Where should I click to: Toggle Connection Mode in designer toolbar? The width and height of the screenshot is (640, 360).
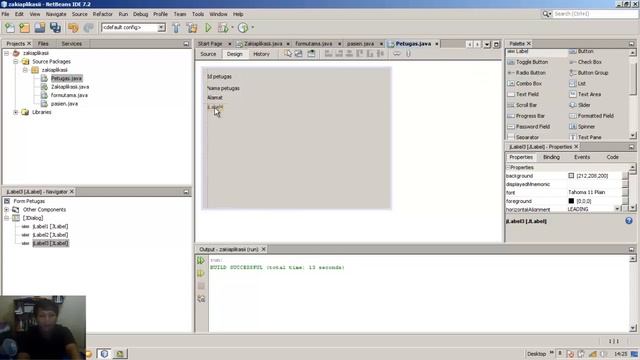299,53
